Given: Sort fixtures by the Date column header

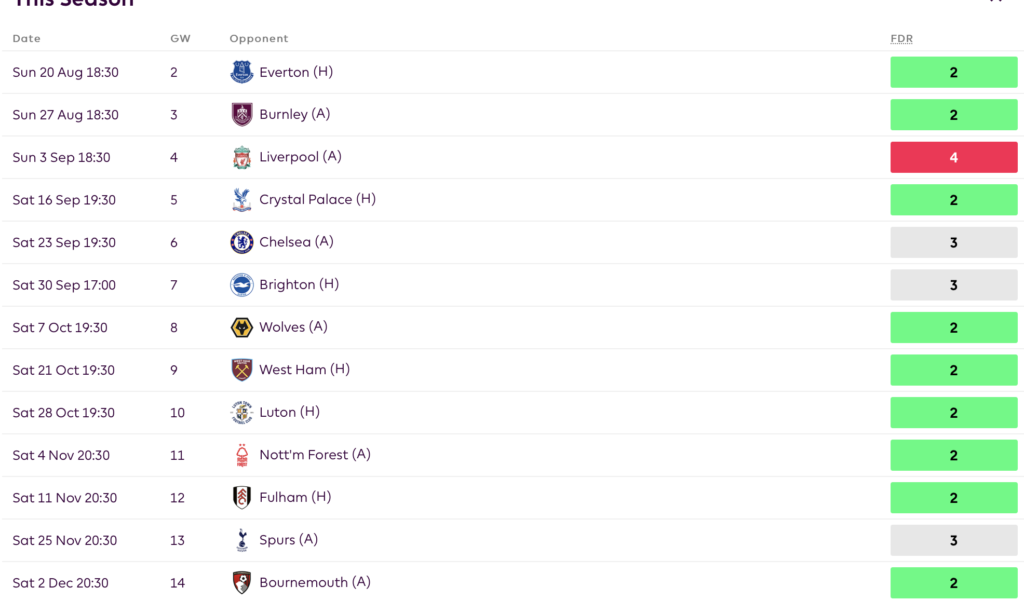Looking at the screenshot, I should tap(26, 38).
